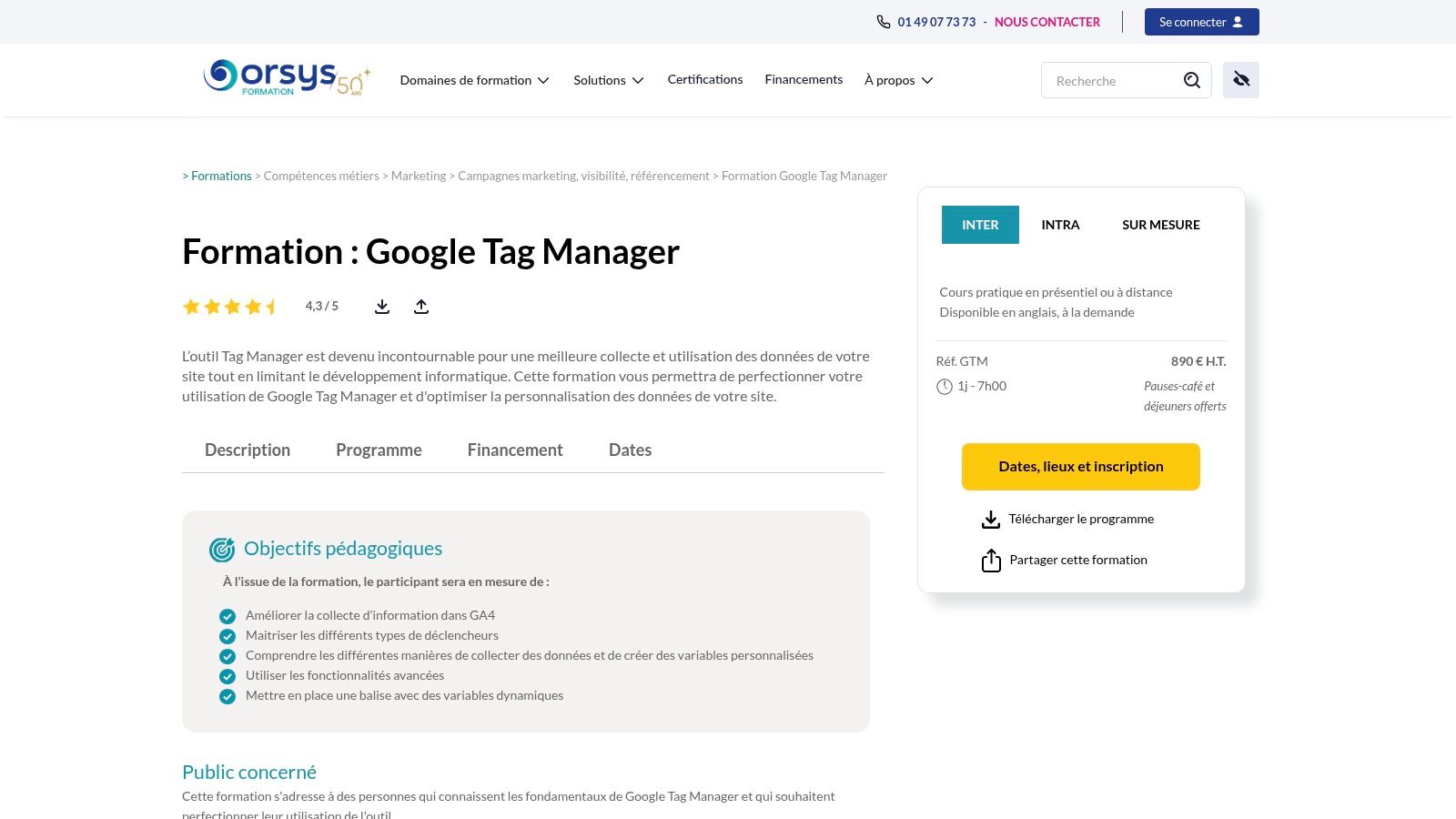Click the Se connecter button
The height and width of the screenshot is (819, 1456).
click(x=1201, y=22)
